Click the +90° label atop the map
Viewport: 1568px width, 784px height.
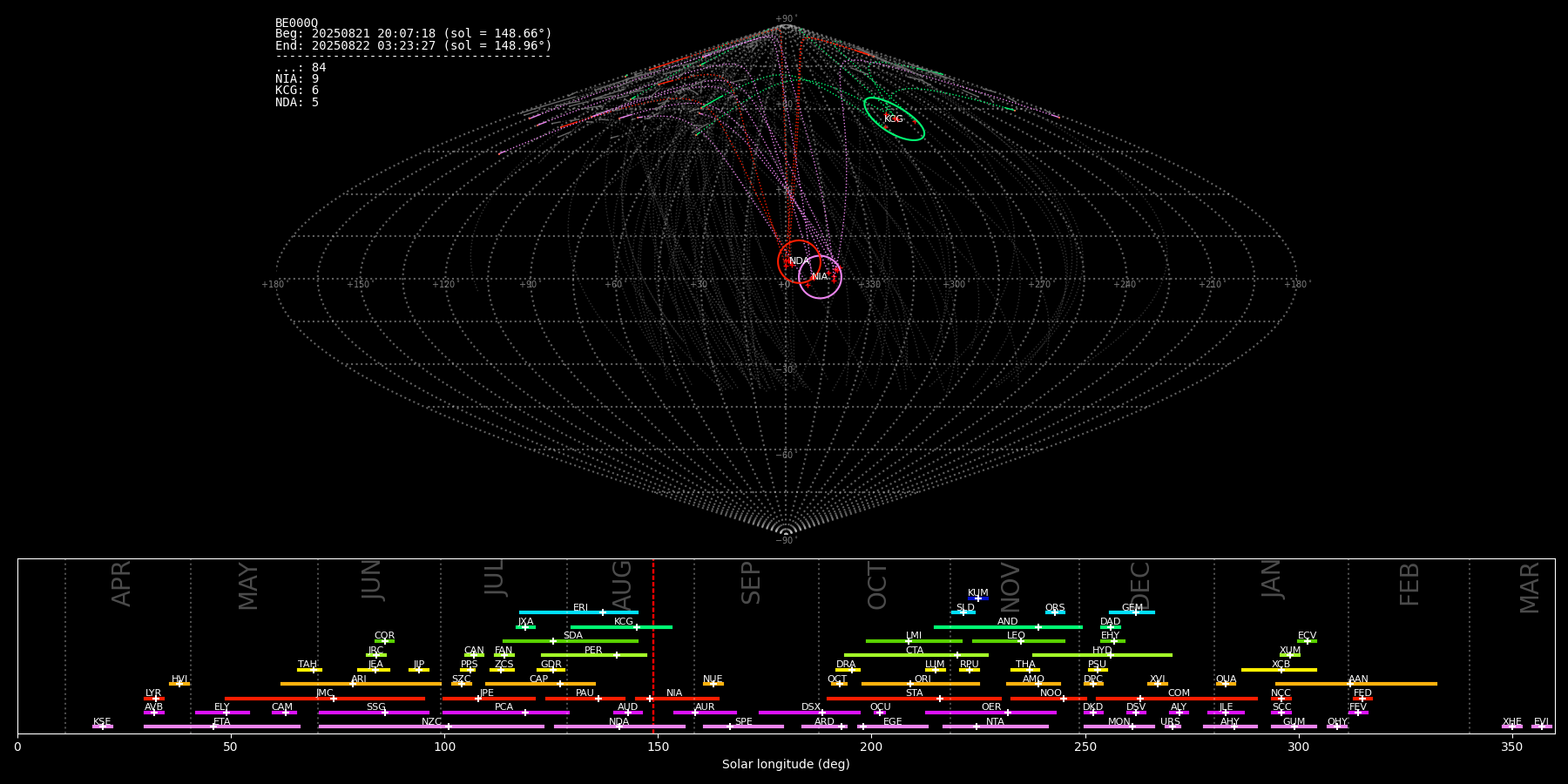tap(786, 19)
